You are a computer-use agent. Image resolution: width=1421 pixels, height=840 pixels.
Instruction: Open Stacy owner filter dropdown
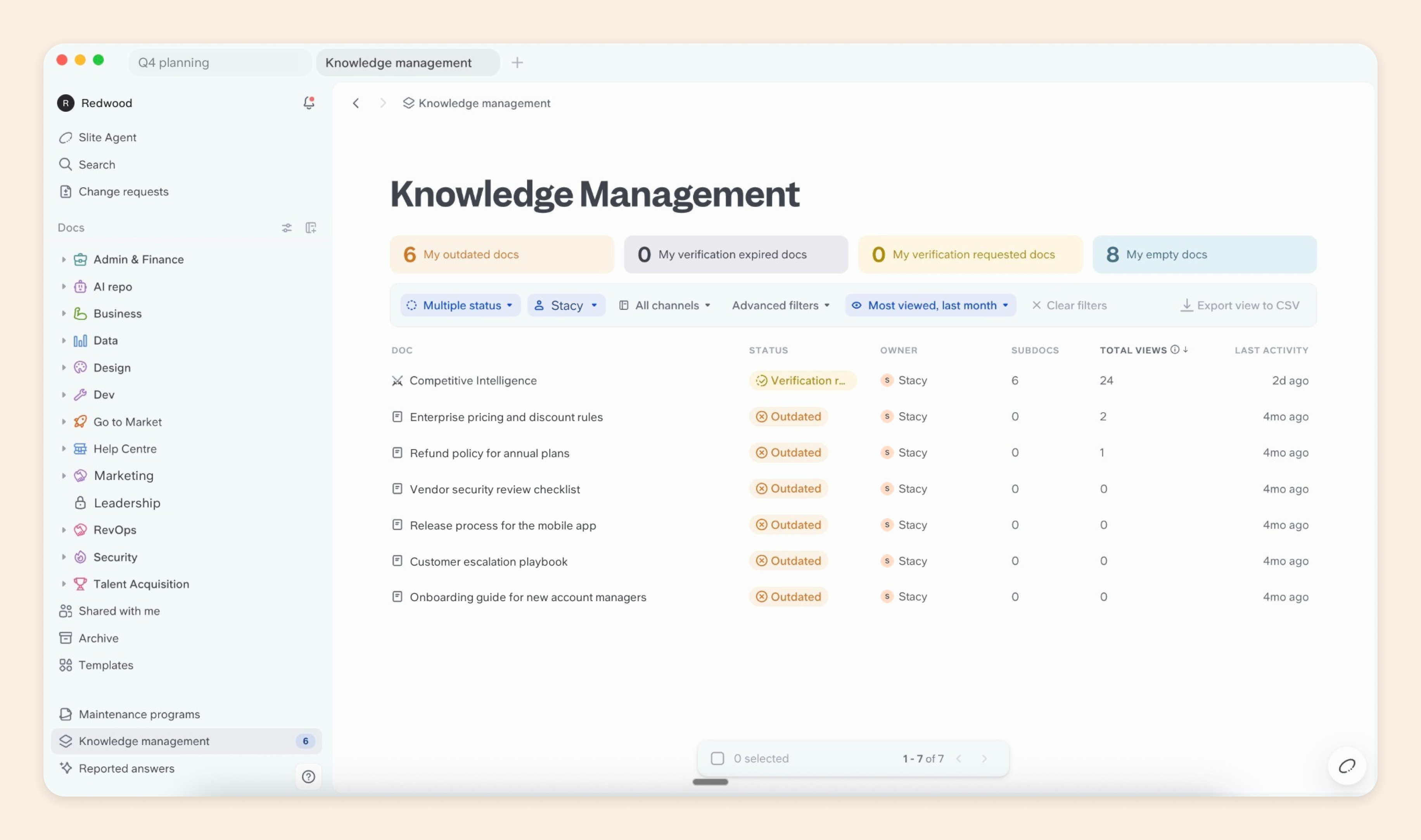coord(566,305)
